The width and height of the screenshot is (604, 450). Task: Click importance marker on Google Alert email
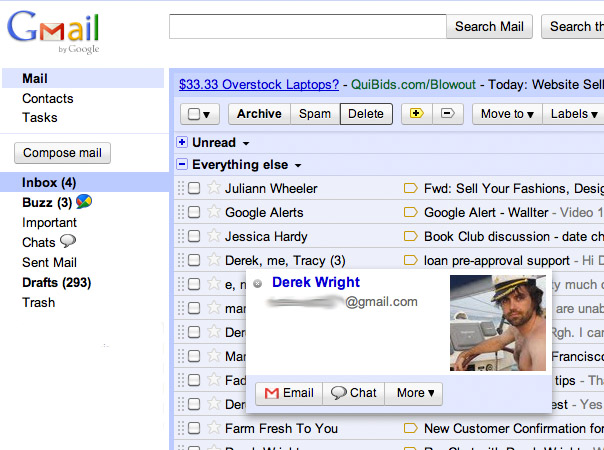point(410,212)
